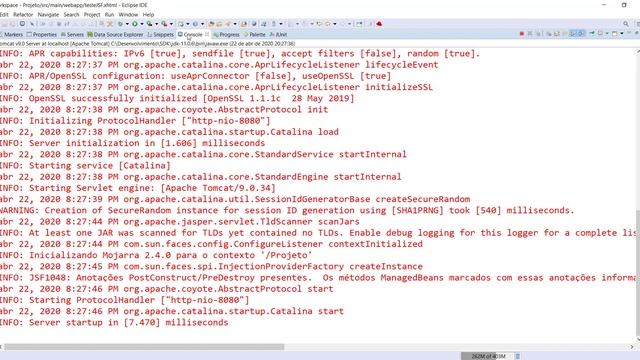Click line 'INFO: OpenSSL successfully initialized'
Screen dimensions: 640x360
177,98
